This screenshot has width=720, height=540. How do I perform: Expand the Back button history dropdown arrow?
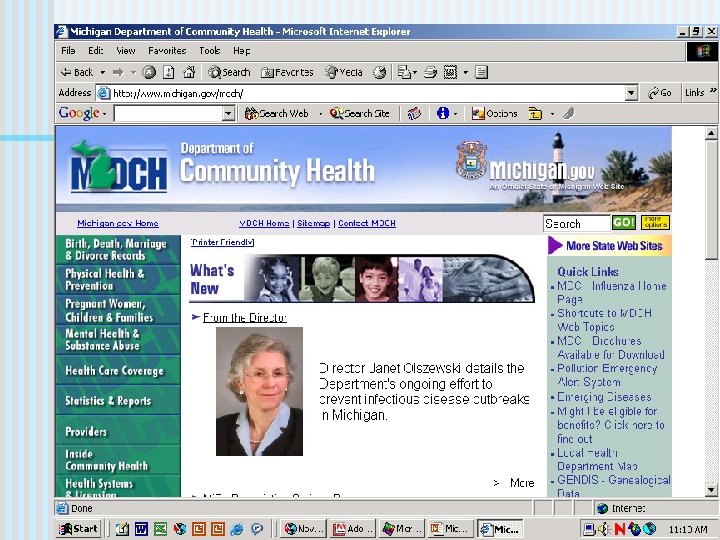coord(102,72)
